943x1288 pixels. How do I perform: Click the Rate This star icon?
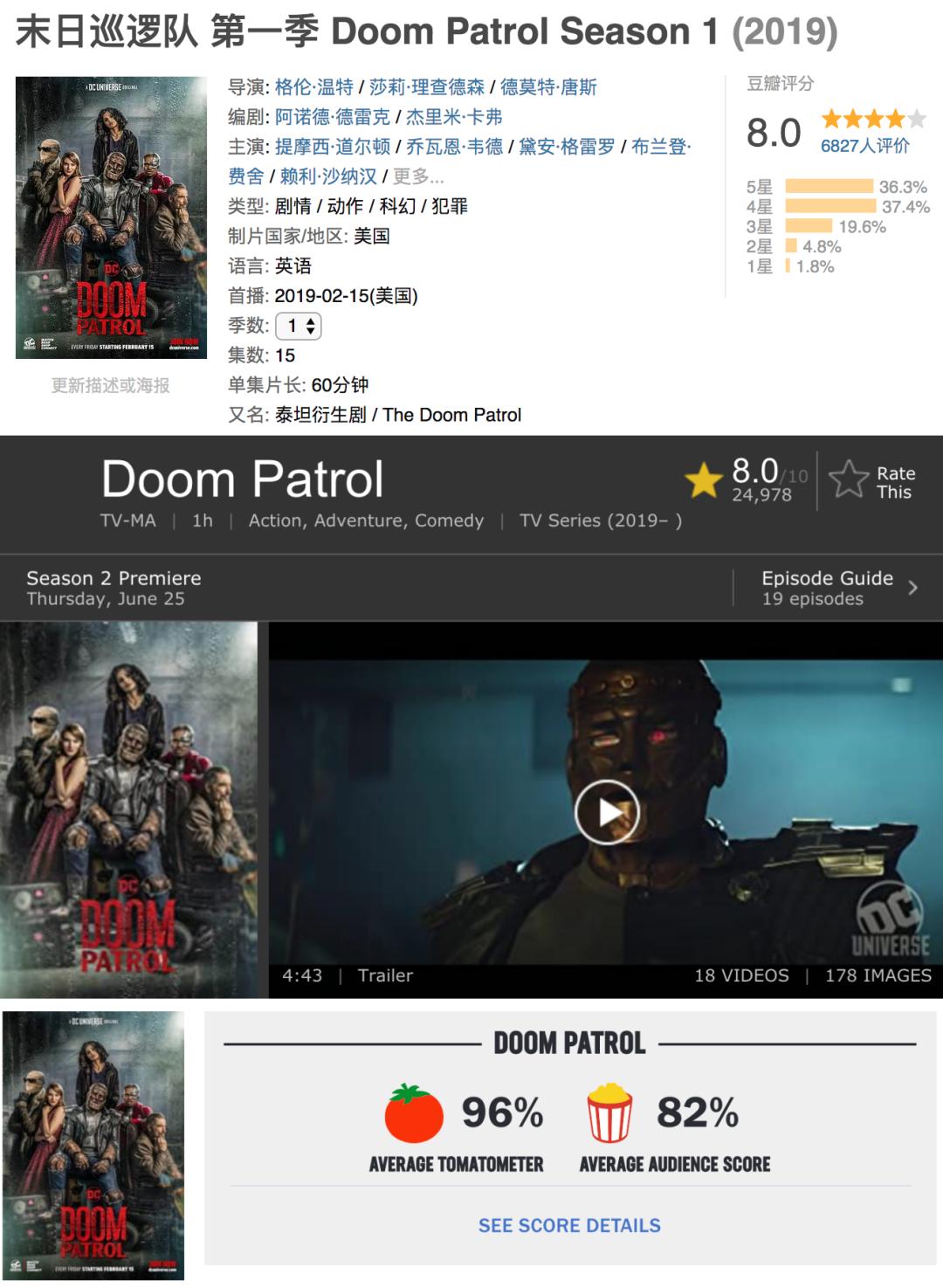pyautogui.click(x=848, y=480)
